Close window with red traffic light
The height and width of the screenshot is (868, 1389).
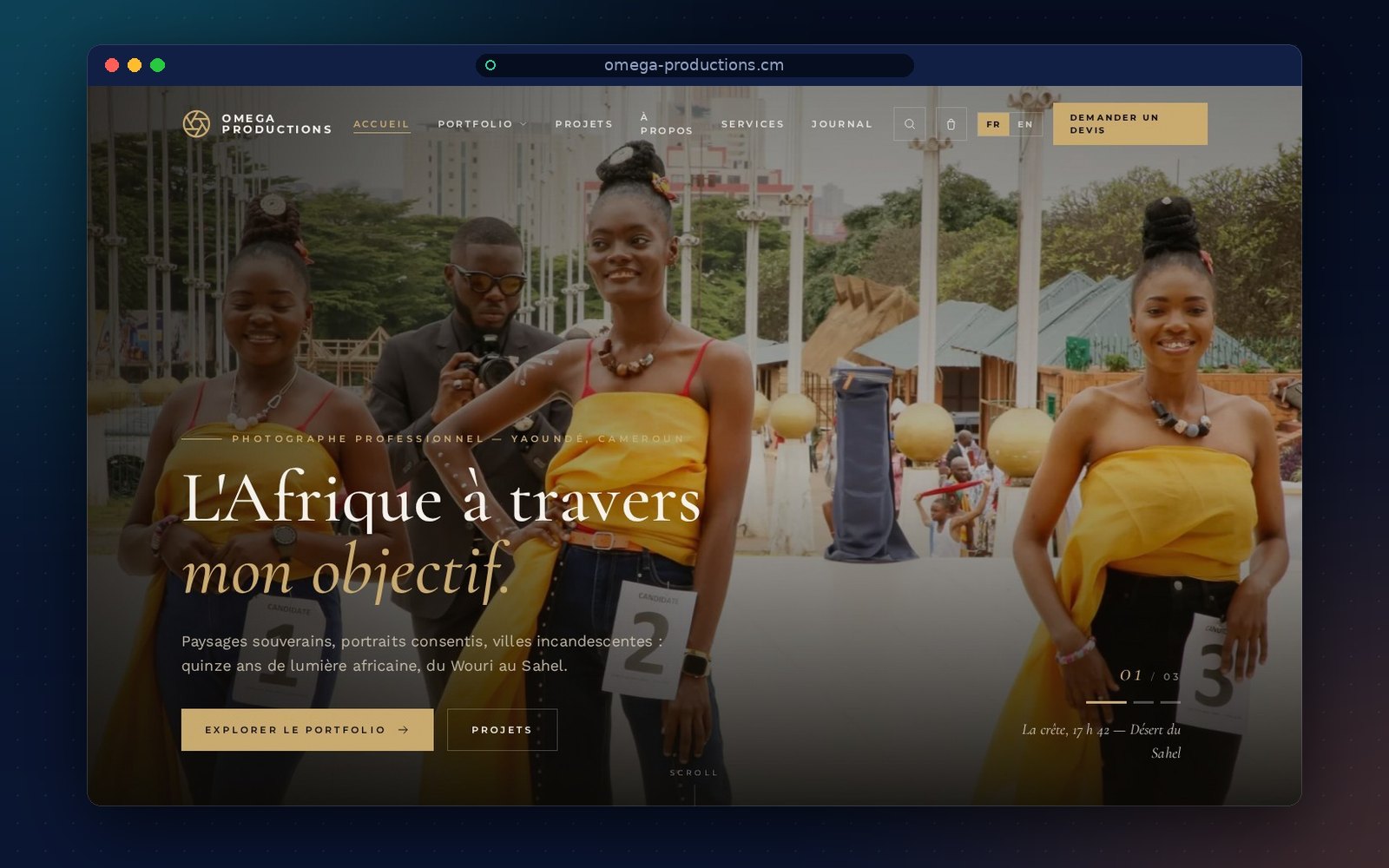(112, 65)
